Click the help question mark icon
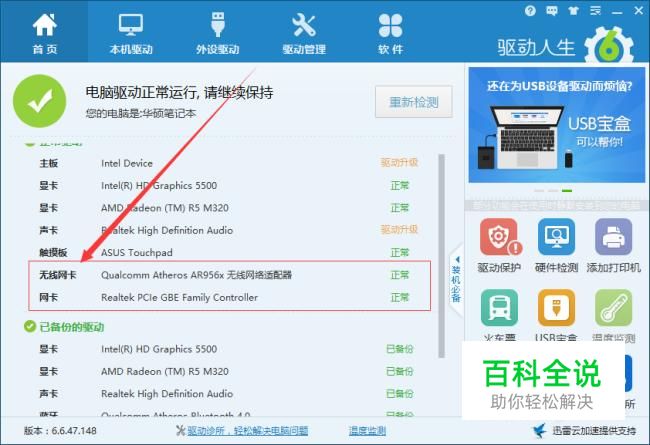The height and width of the screenshot is (445, 650). coord(530,10)
